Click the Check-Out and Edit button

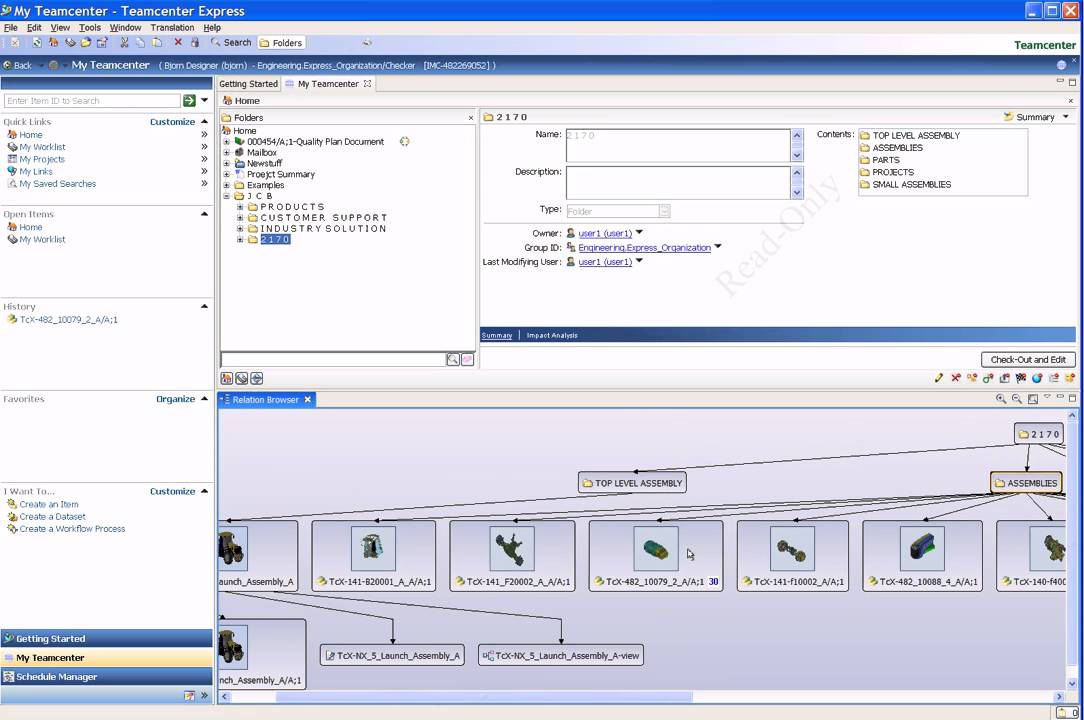(1028, 360)
